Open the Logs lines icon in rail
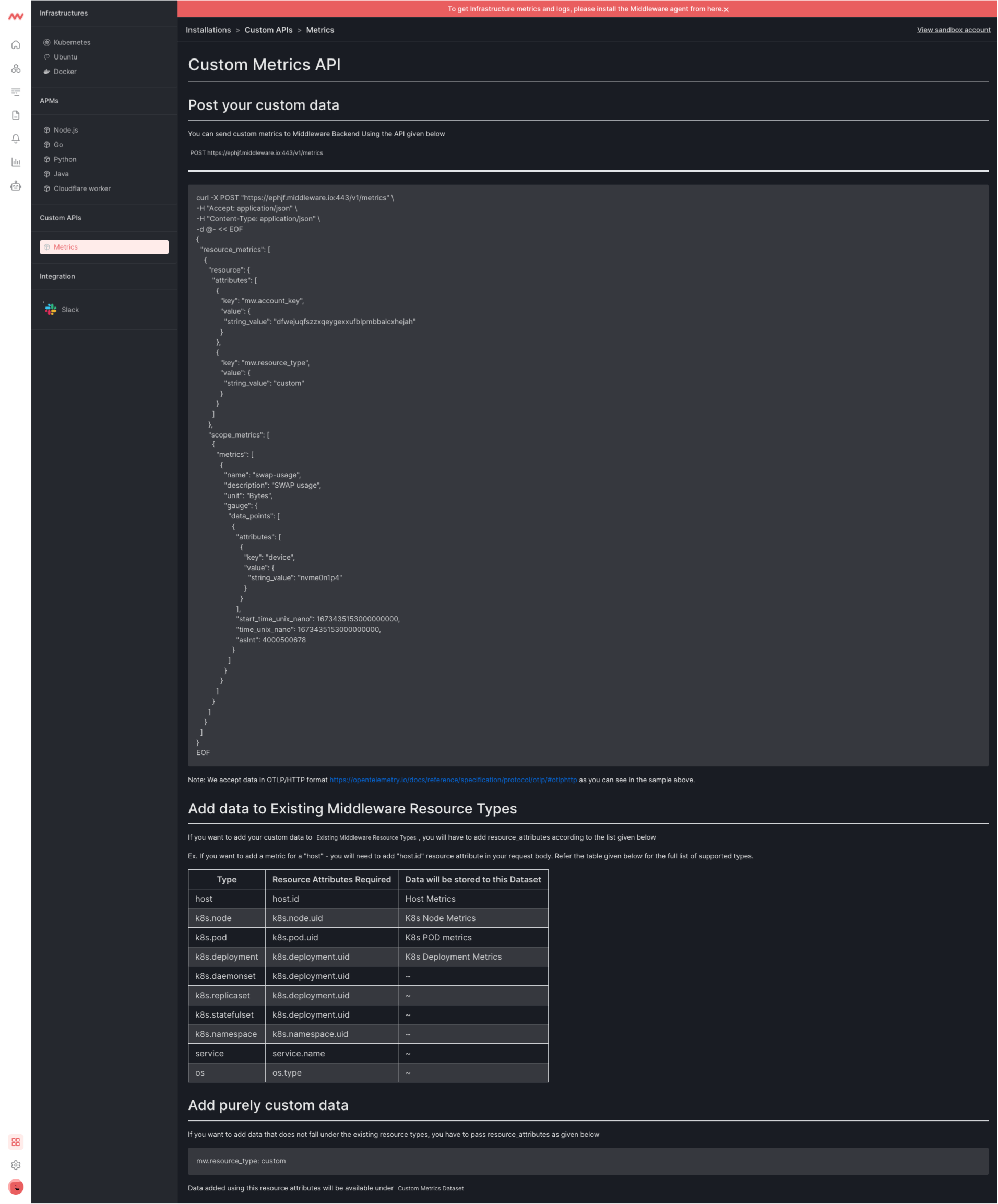Screen dimensions: 998x1204 16,92
